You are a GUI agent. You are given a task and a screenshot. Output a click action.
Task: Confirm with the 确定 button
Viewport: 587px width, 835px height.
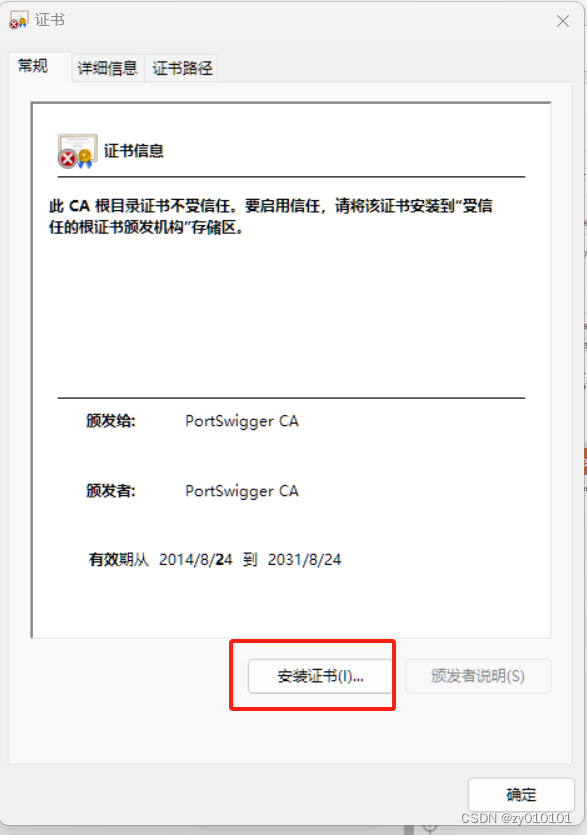(x=521, y=795)
